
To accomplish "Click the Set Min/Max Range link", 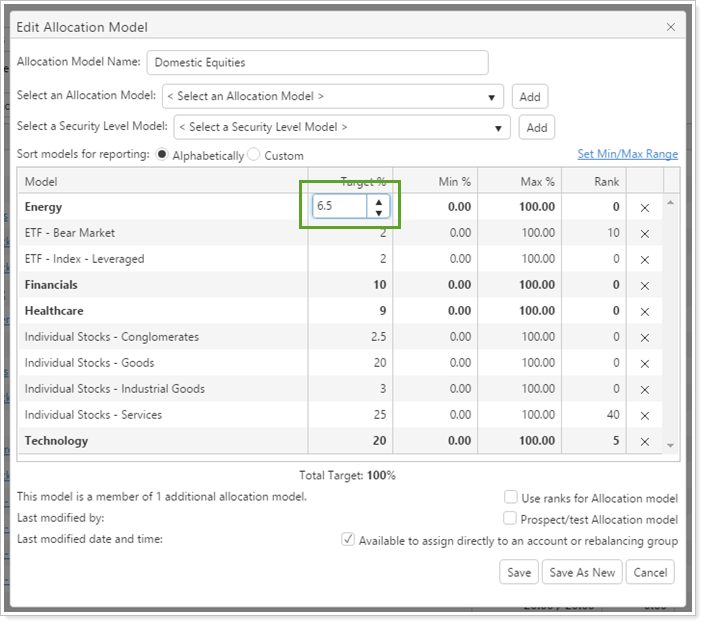I will tap(627, 154).
